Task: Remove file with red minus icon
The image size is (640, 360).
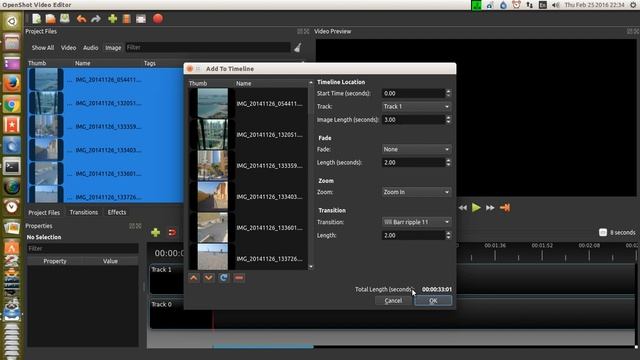Action: pos(239,278)
